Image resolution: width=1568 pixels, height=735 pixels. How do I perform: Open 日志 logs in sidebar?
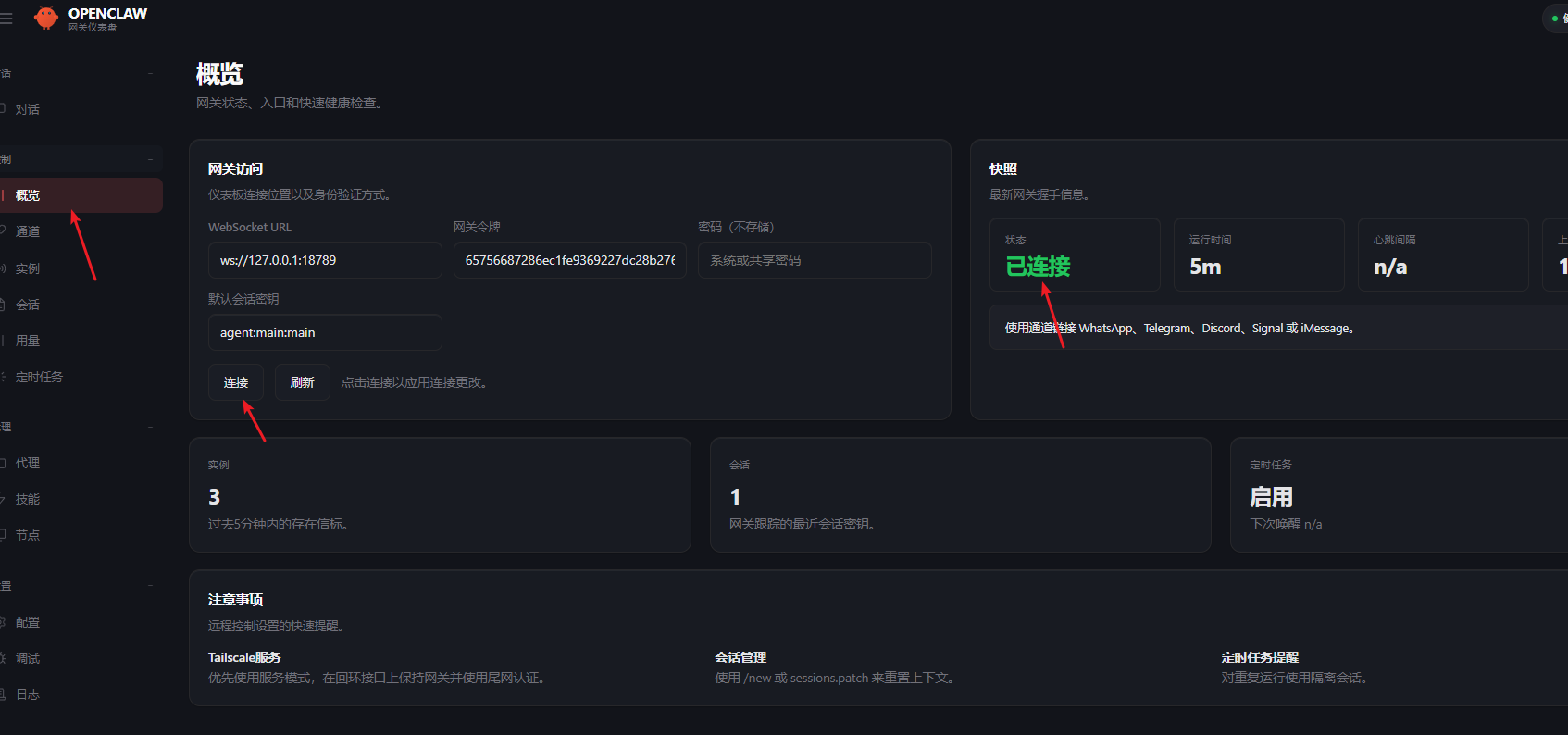(27, 694)
